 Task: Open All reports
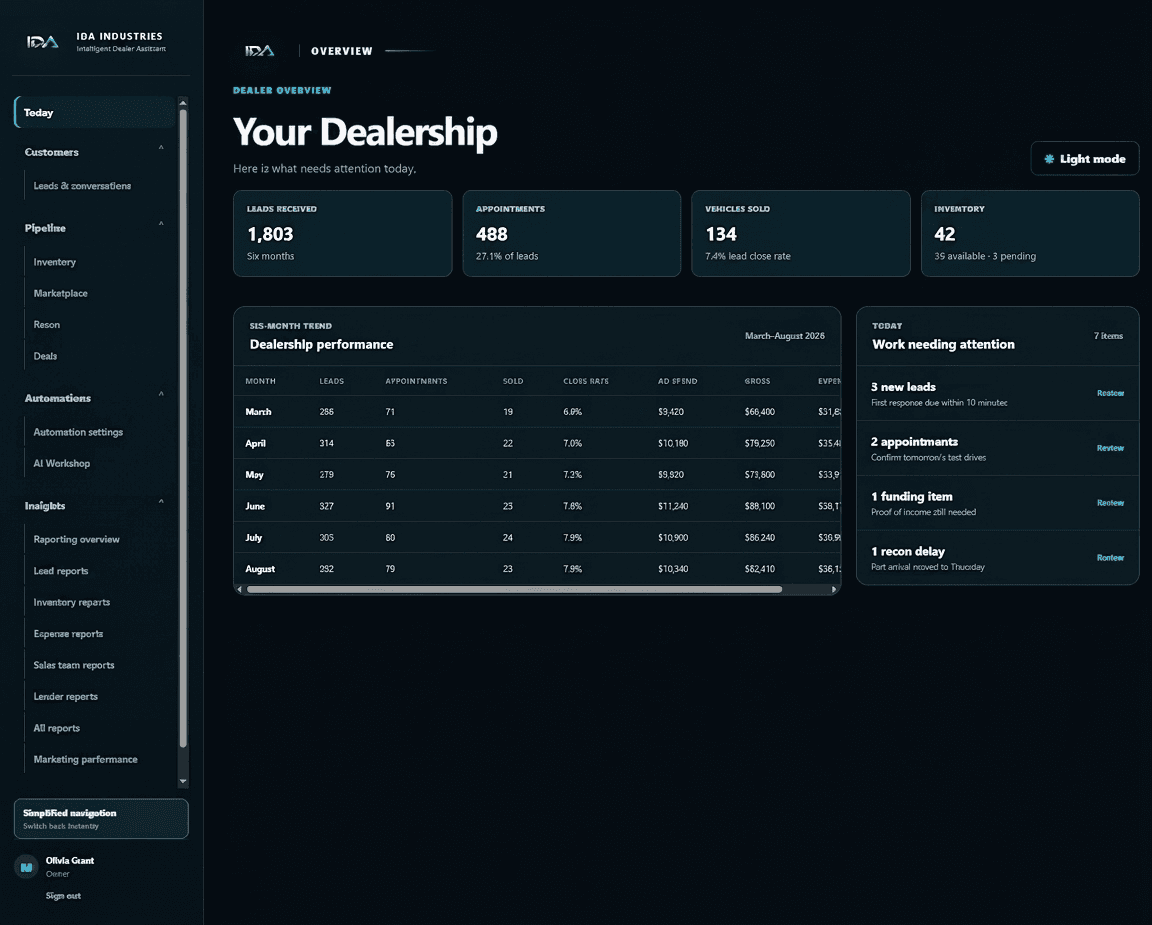[x=57, y=728]
